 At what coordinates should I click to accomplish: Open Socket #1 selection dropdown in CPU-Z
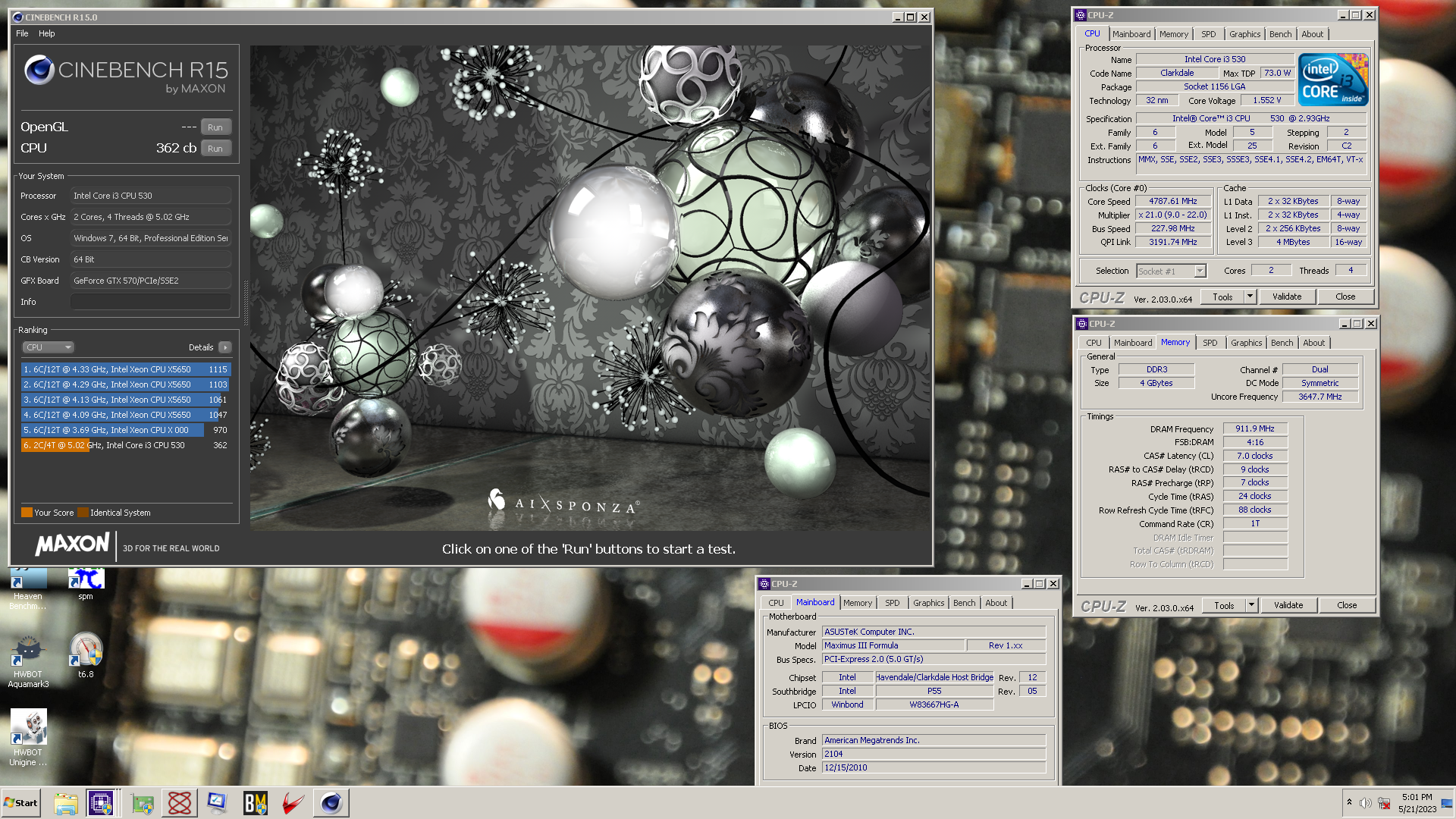tap(1171, 271)
